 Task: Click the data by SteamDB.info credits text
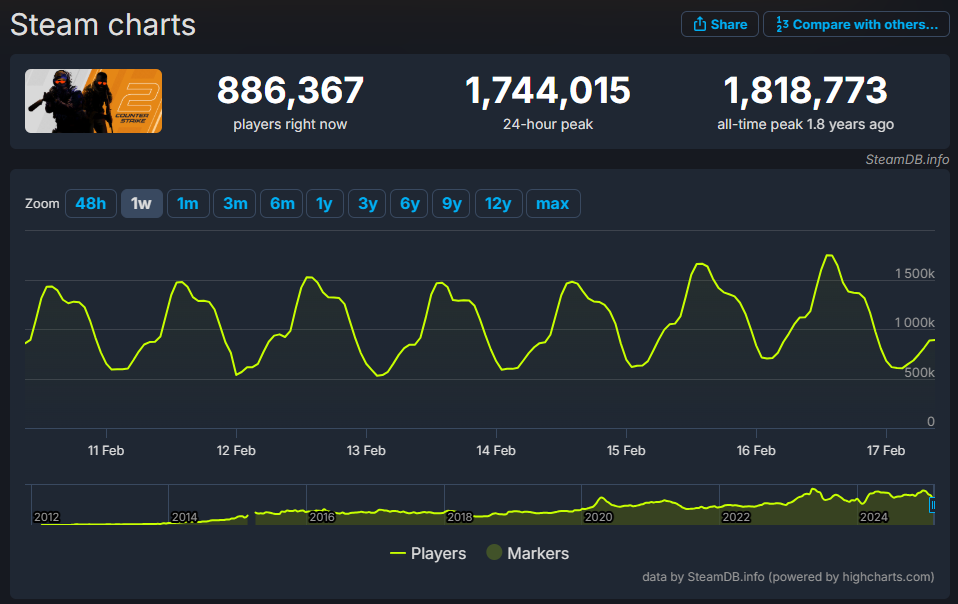pyautogui.click(x=788, y=577)
